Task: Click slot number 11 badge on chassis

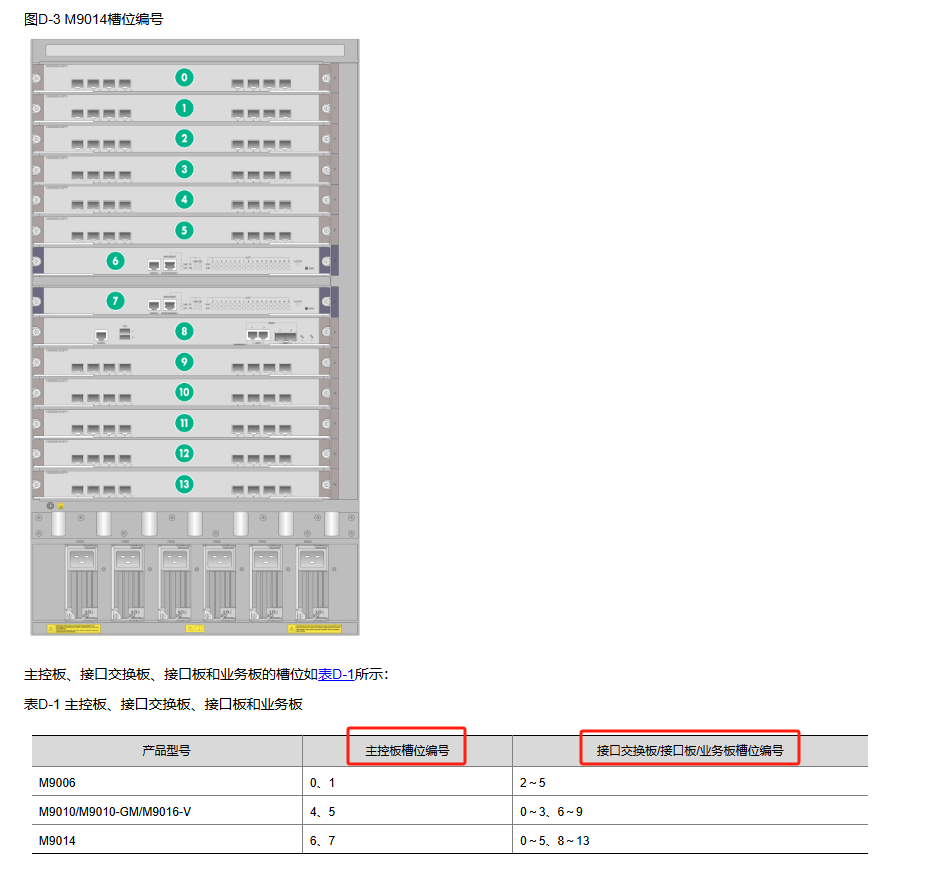Action: point(184,423)
